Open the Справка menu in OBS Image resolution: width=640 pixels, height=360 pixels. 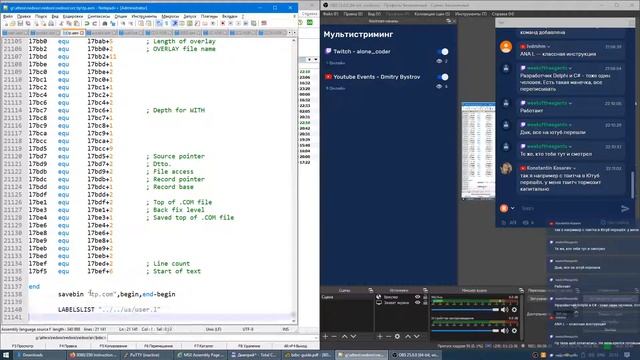(x=503, y=14)
